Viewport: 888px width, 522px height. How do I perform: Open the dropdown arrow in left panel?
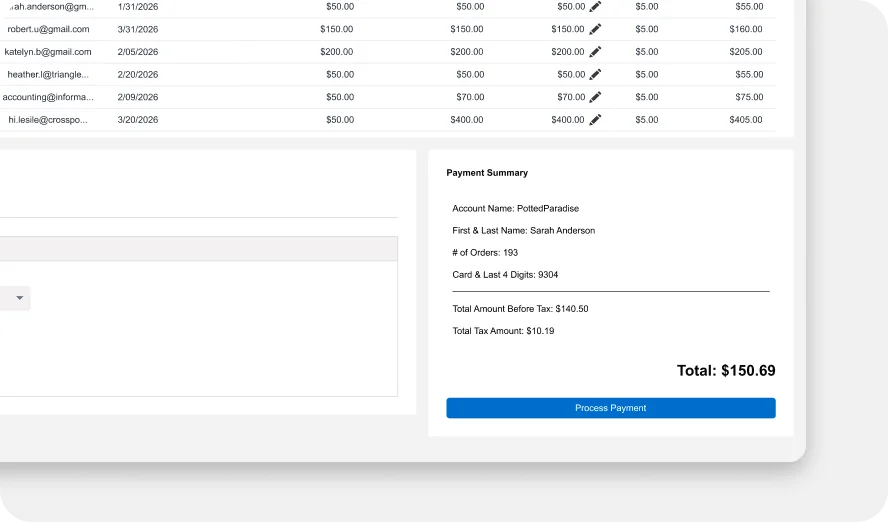click(x=19, y=298)
